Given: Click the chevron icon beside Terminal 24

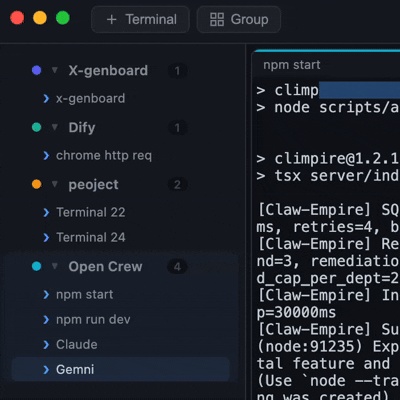Looking at the screenshot, I should 46,237.
